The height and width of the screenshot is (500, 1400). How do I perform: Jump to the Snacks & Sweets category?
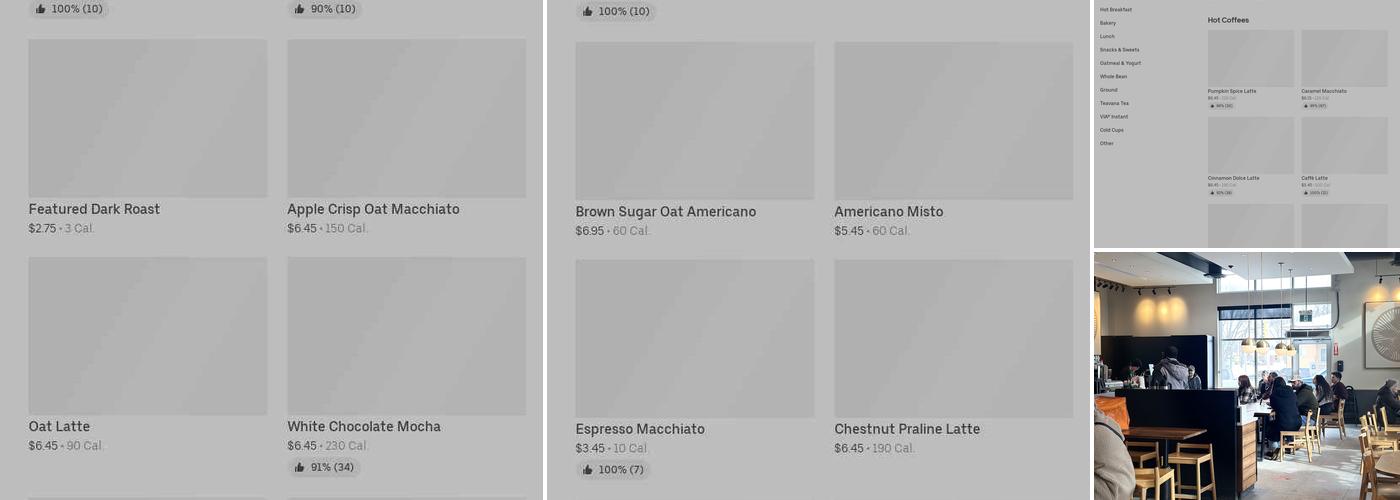click(x=1119, y=50)
